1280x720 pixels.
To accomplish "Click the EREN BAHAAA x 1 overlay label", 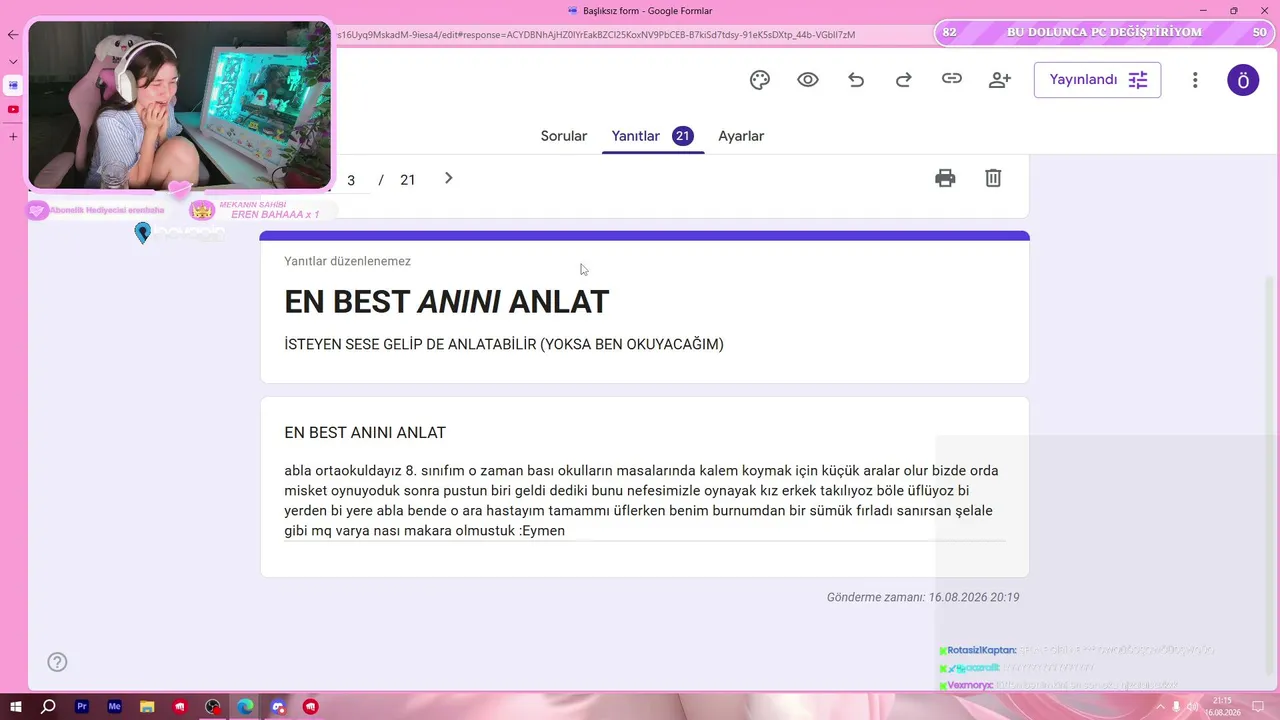I will (275, 214).
